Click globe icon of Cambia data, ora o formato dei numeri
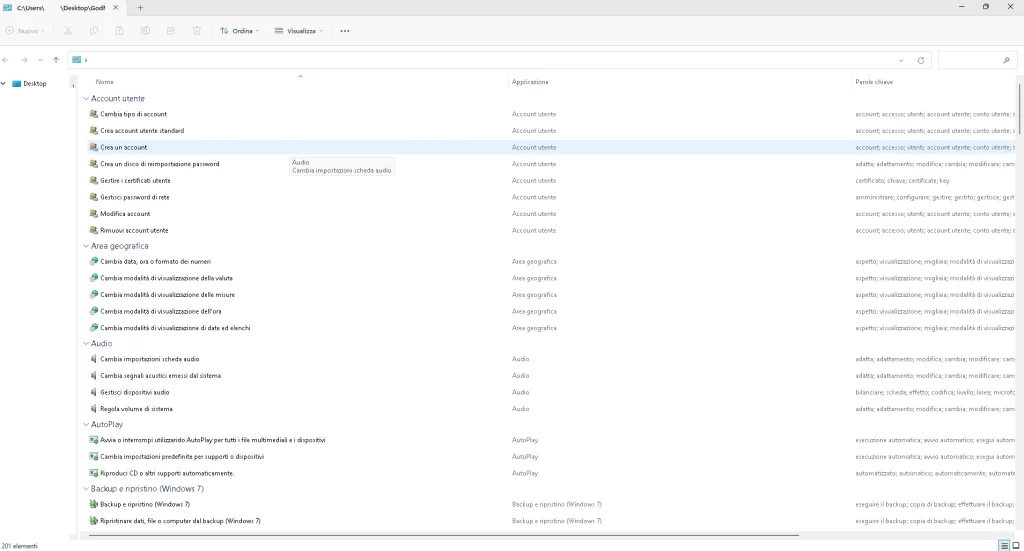 click(93, 261)
